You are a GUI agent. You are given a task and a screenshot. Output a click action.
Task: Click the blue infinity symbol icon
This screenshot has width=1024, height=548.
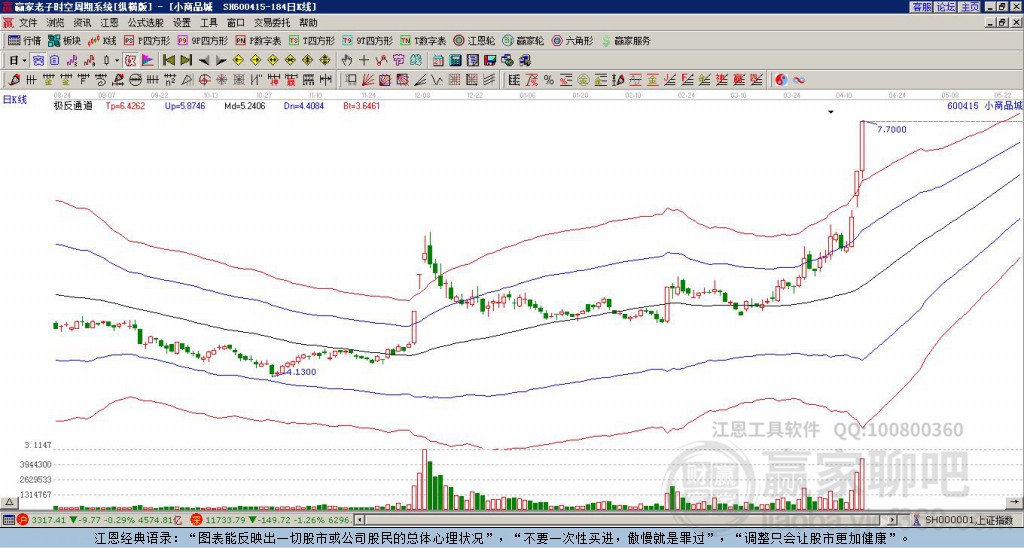point(799,80)
